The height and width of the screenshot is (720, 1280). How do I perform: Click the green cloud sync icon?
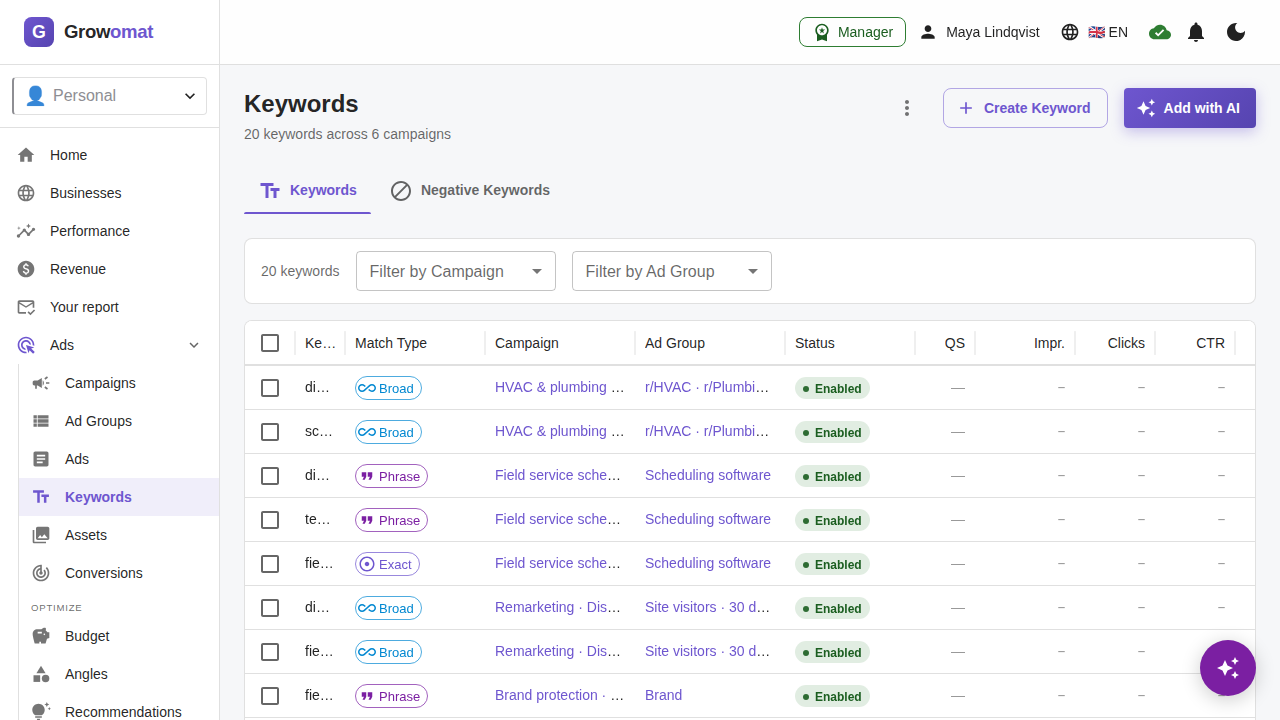(1160, 32)
